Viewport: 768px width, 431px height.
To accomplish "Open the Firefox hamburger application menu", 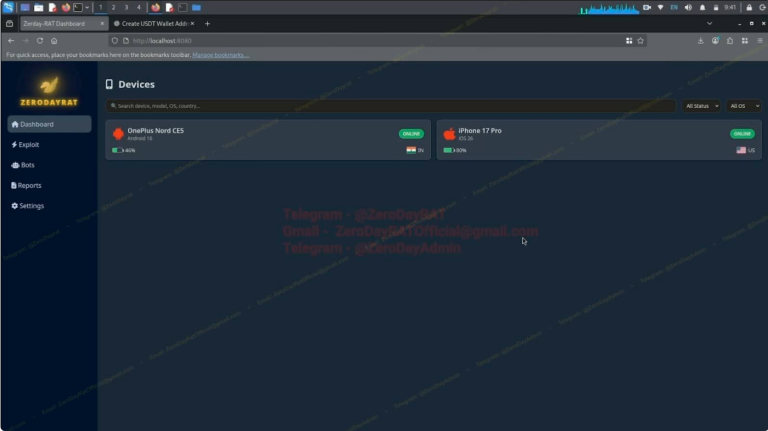I will coord(760,41).
